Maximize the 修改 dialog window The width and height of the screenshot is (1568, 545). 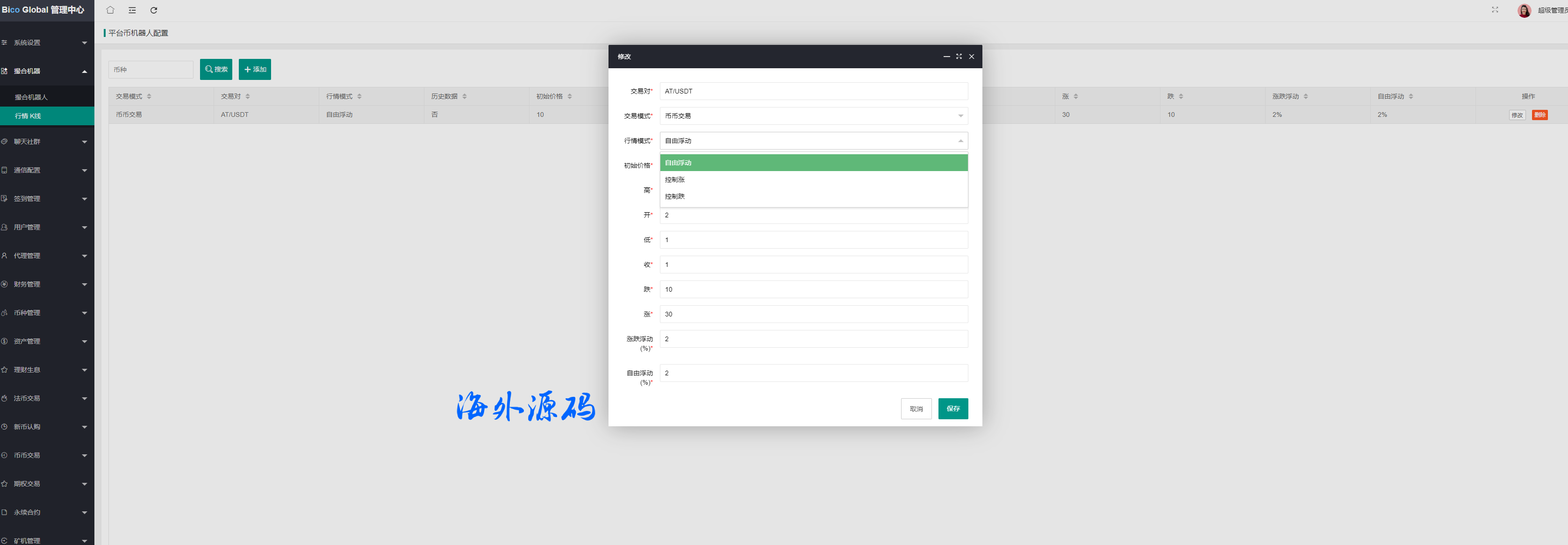[959, 57]
